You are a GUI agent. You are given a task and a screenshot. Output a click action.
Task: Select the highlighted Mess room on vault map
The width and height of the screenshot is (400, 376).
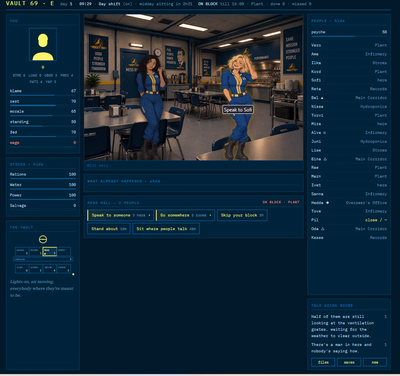50,251
